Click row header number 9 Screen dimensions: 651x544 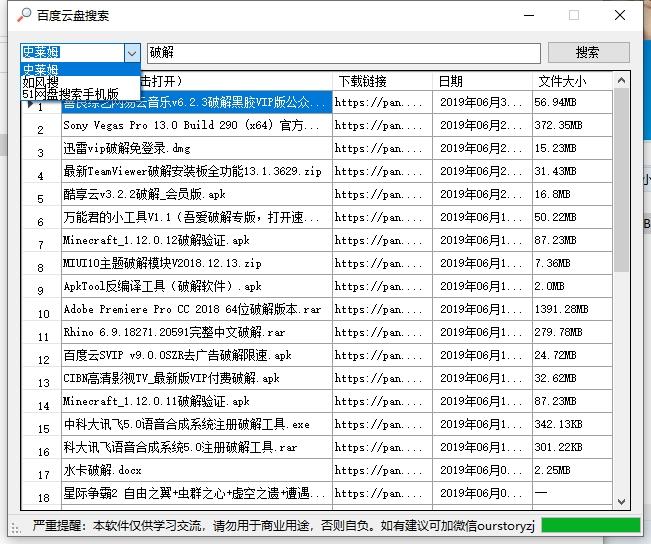41,286
